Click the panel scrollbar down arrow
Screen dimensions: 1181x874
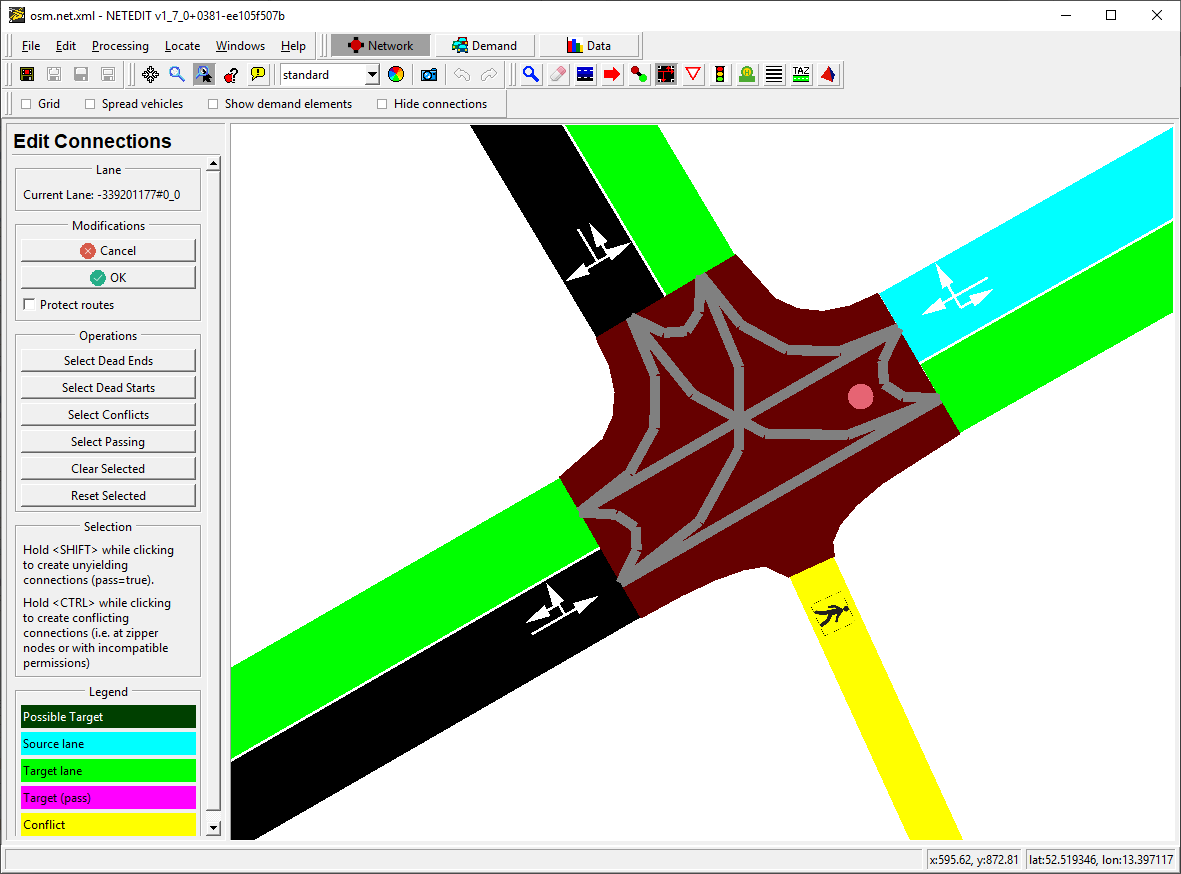pyautogui.click(x=213, y=827)
